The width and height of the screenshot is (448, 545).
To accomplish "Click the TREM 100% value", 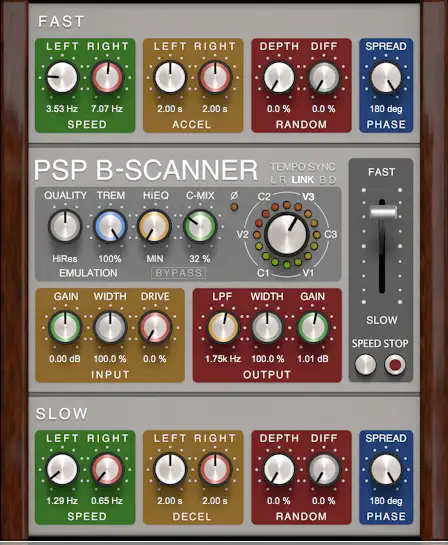I will click(x=110, y=259).
